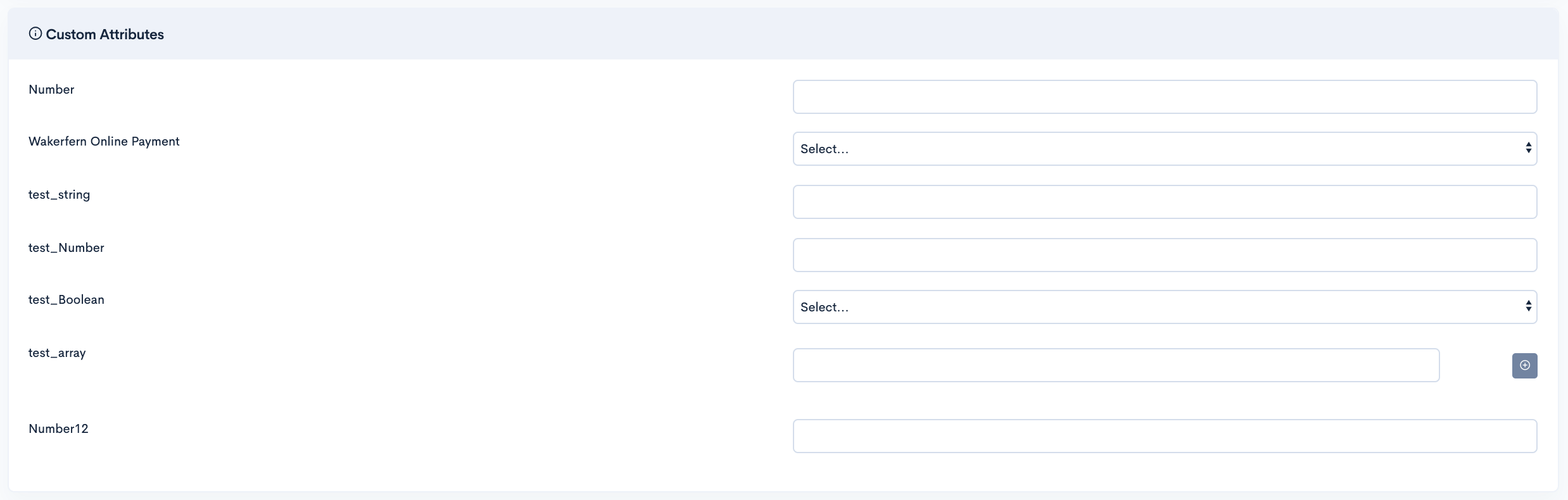Image resolution: width=1568 pixels, height=500 pixels.
Task: Click the test_array label
Action: coord(57,353)
